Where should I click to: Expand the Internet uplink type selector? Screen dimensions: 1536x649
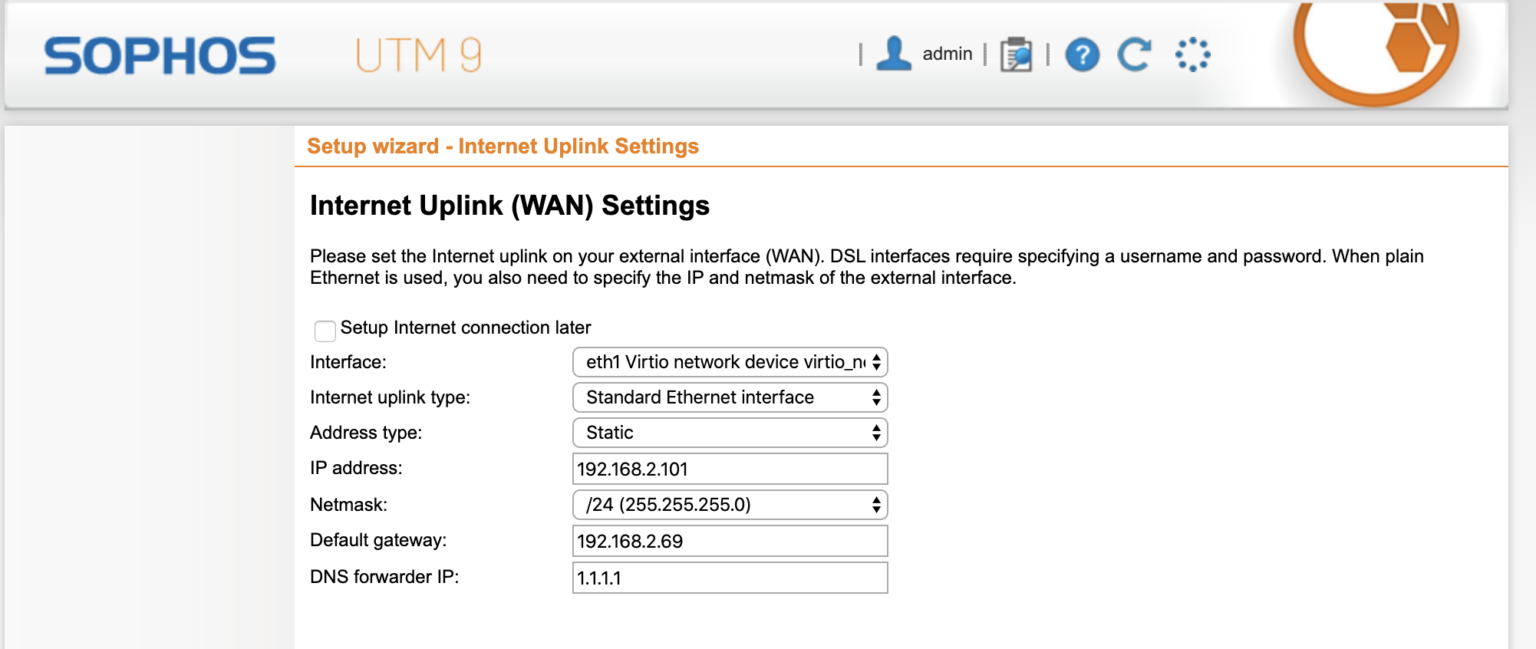729,397
